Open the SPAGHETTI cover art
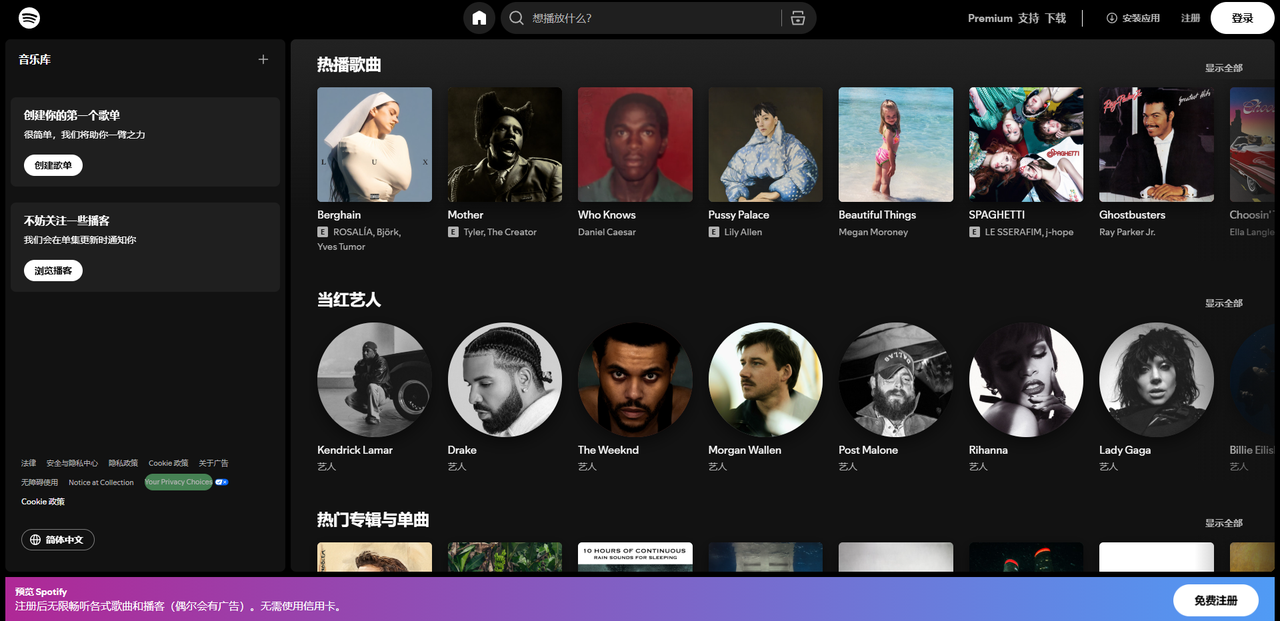Viewport: 1280px width, 621px height. click(1026, 145)
